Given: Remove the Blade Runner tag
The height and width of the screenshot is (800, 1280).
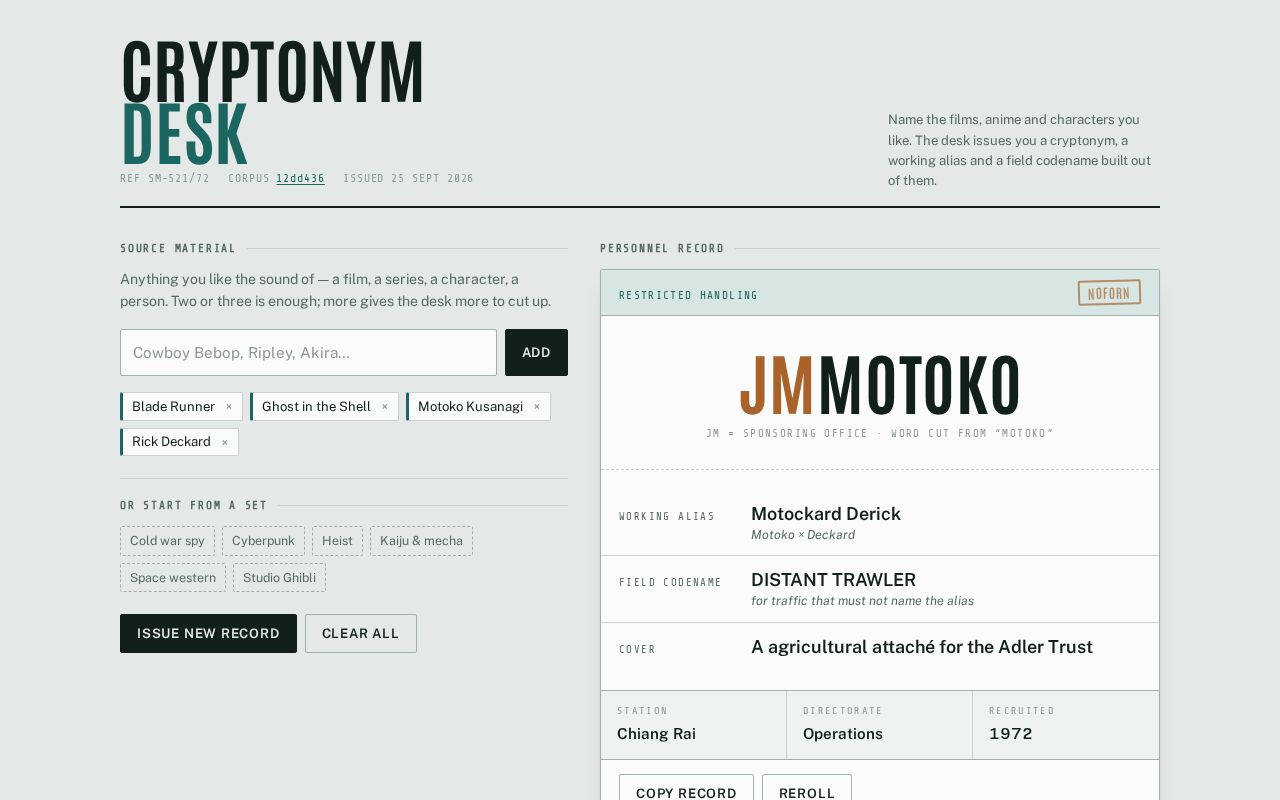Looking at the screenshot, I should [x=228, y=407].
